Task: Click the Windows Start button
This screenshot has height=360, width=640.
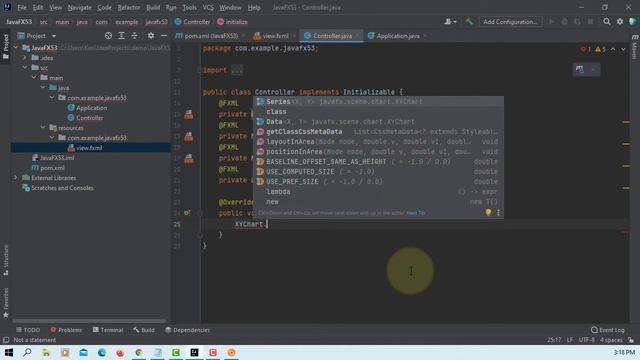Action: (x=9, y=352)
